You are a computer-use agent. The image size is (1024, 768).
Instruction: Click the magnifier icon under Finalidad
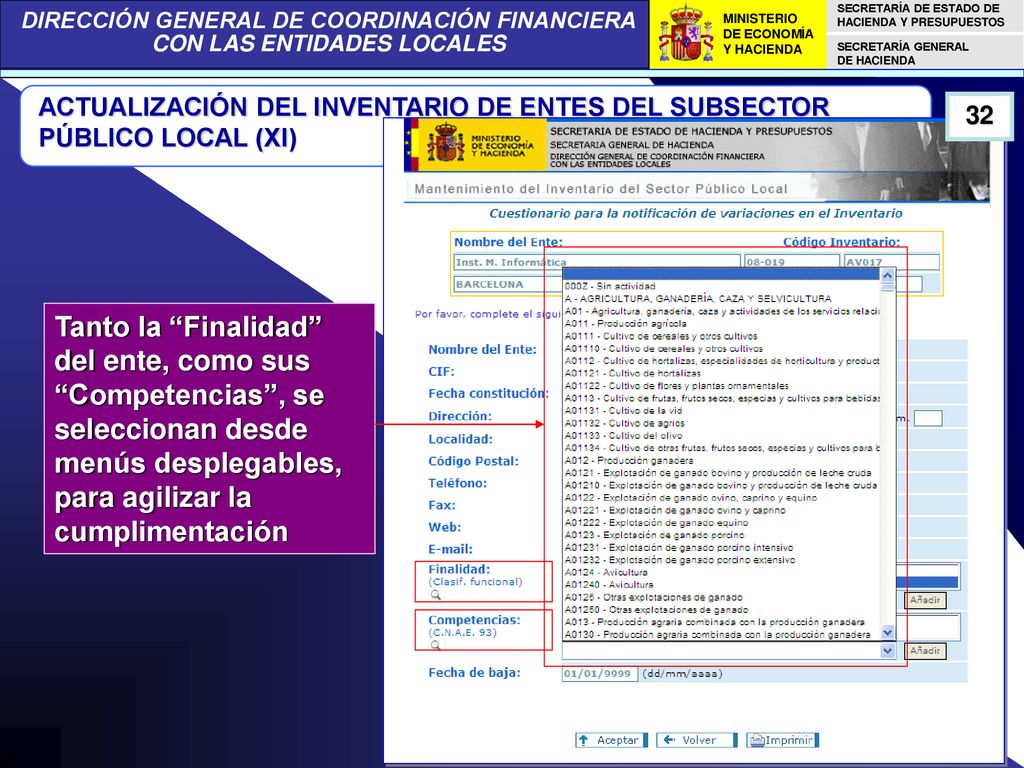point(436,594)
